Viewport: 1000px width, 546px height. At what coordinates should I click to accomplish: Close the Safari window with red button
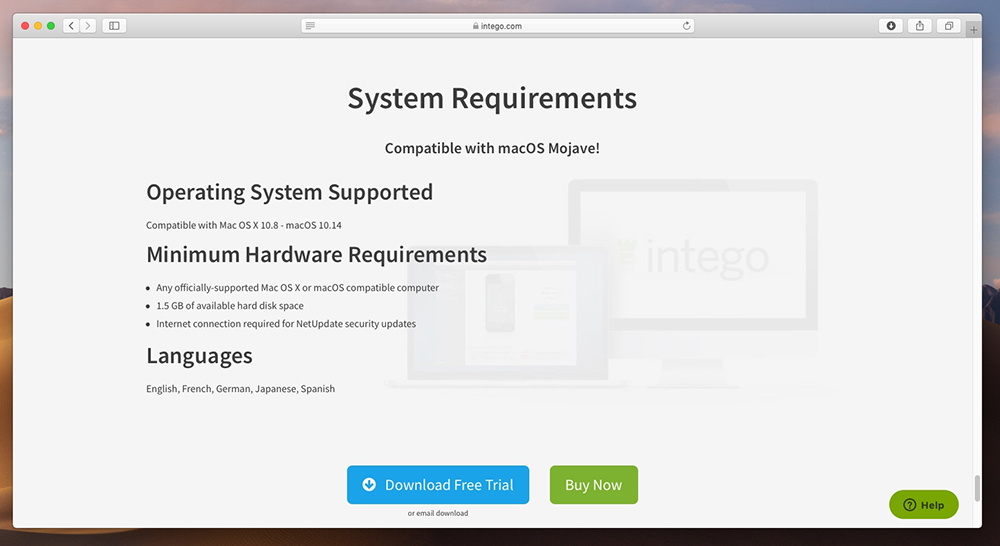point(25,26)
